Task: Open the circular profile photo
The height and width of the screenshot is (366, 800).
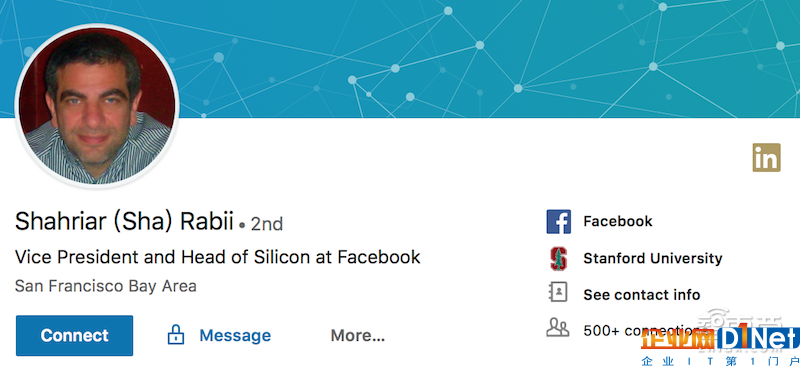Action: pos(97,106)
